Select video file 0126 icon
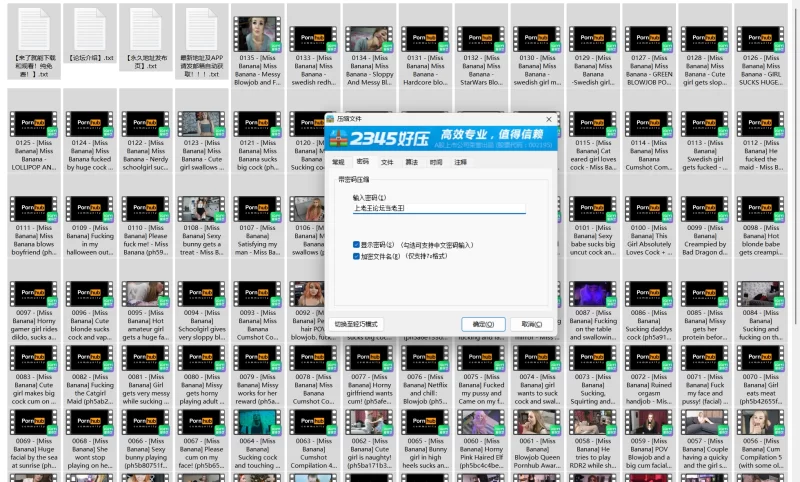The width and height of the screenshot is (800, 482). pyautogui.click(x=761, y=39)
